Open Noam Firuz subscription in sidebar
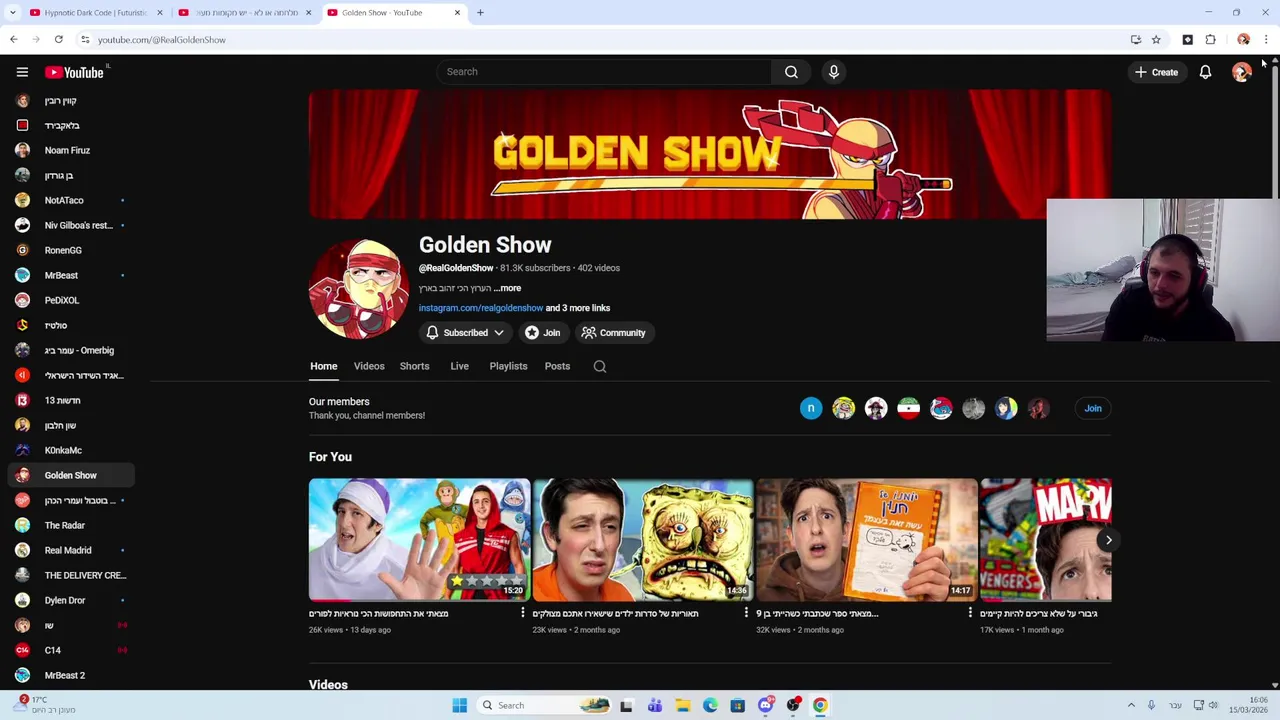The image size is (1280, 720). (70, 150)
